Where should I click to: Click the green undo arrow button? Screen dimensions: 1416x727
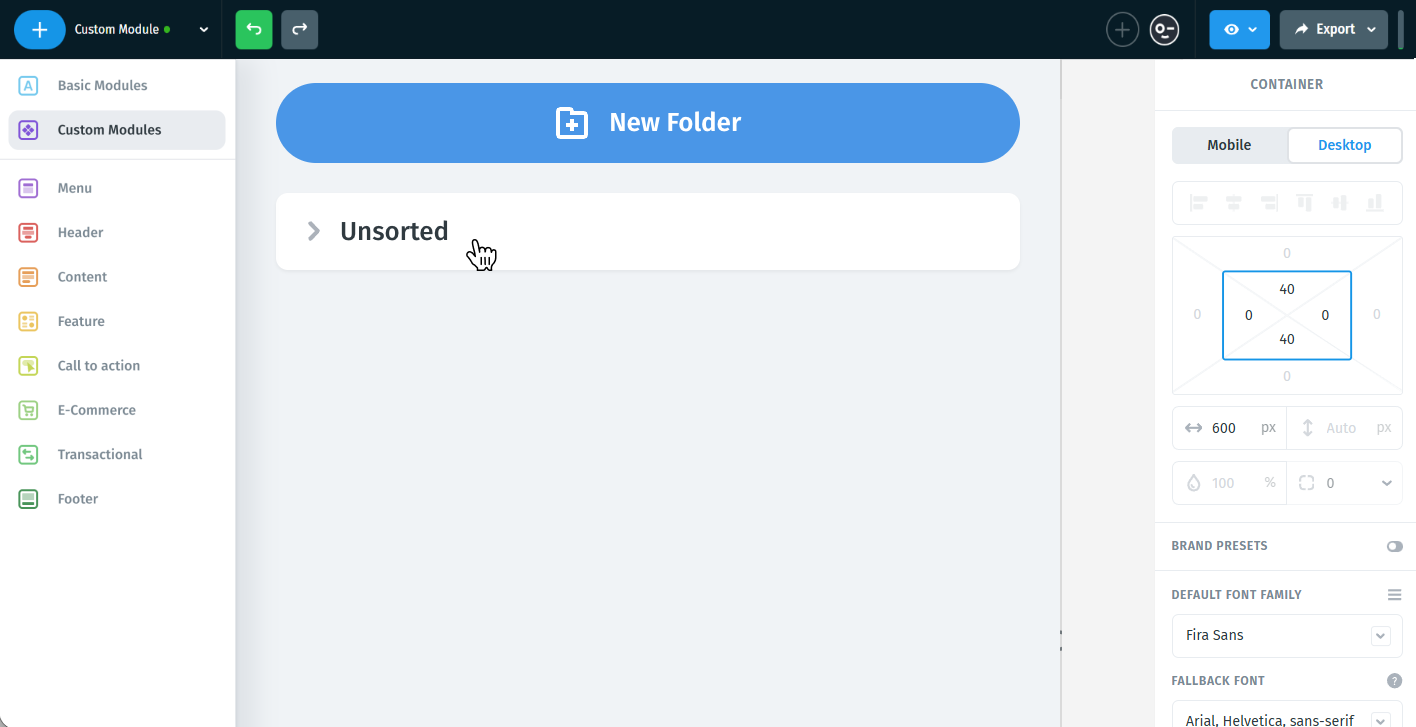point(254,30)
